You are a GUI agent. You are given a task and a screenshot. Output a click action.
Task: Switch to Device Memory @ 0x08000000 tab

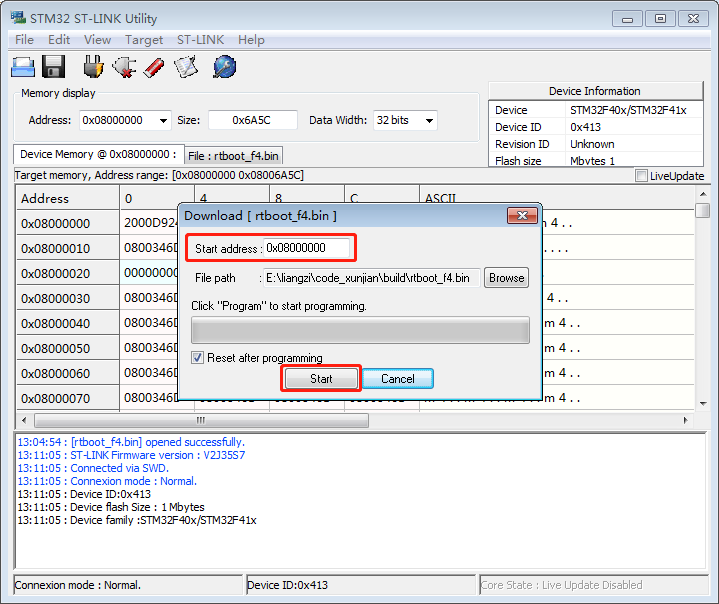point(99,155)
